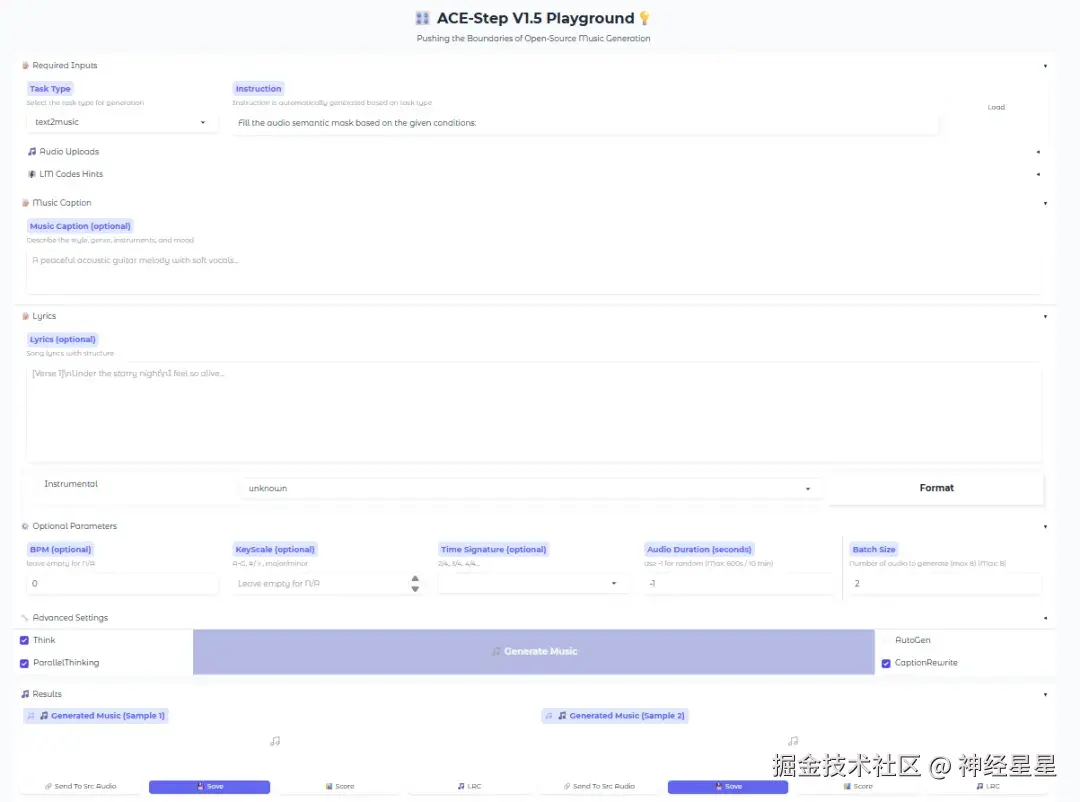Expand the Advanced Settings section
This screenshot has height=802, width=1080.
click(x=1045, y=619)
